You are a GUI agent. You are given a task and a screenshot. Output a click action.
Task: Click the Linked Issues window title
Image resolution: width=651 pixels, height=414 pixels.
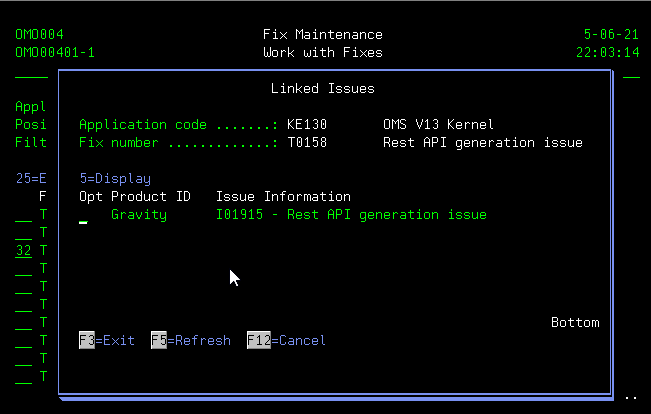point(322,89)
